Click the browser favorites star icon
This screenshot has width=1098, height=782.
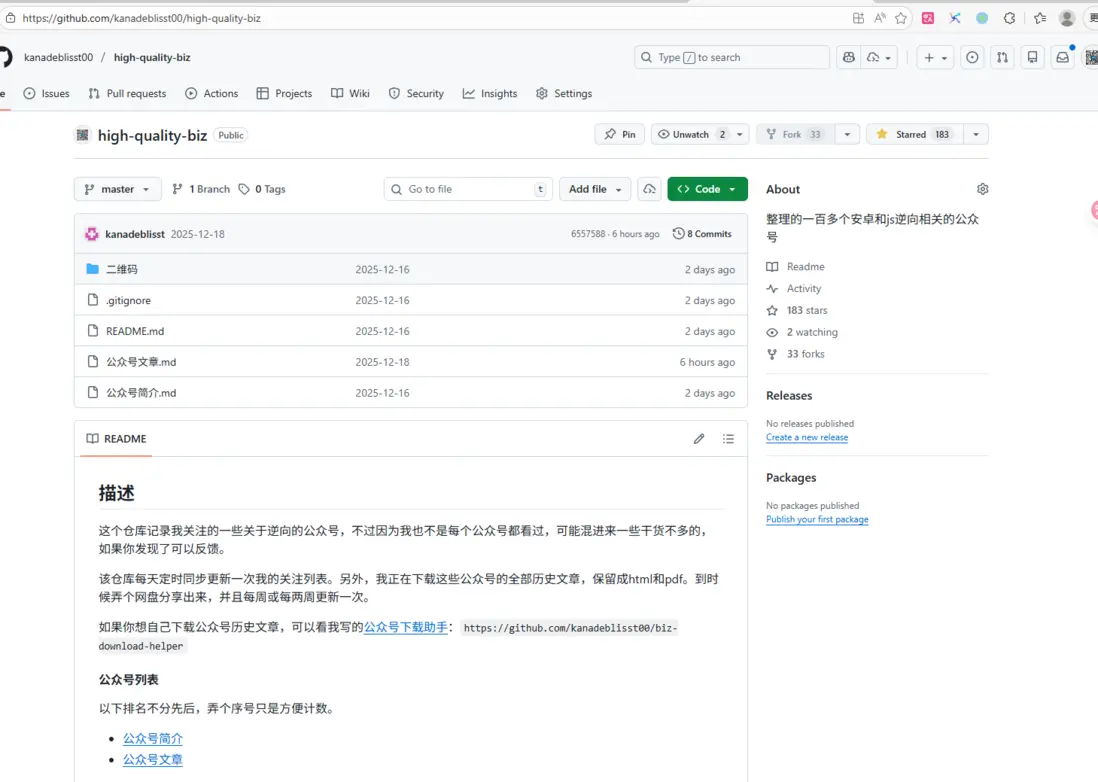pyautogui.click(x=901, y=18)
